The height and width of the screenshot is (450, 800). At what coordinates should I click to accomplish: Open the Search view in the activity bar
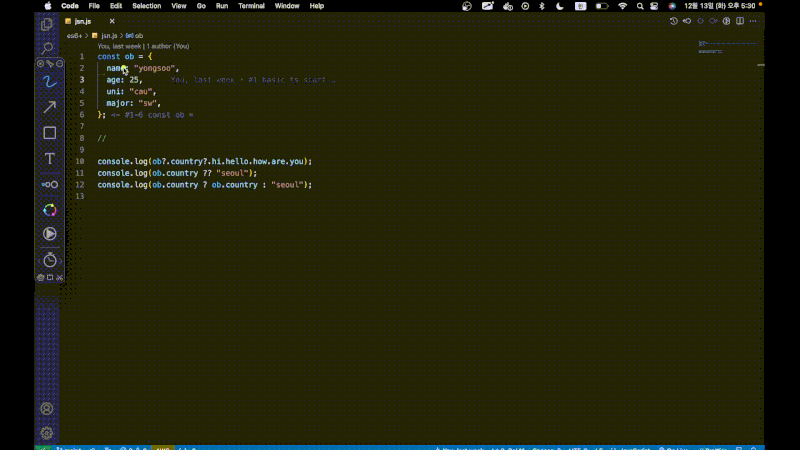47,48
